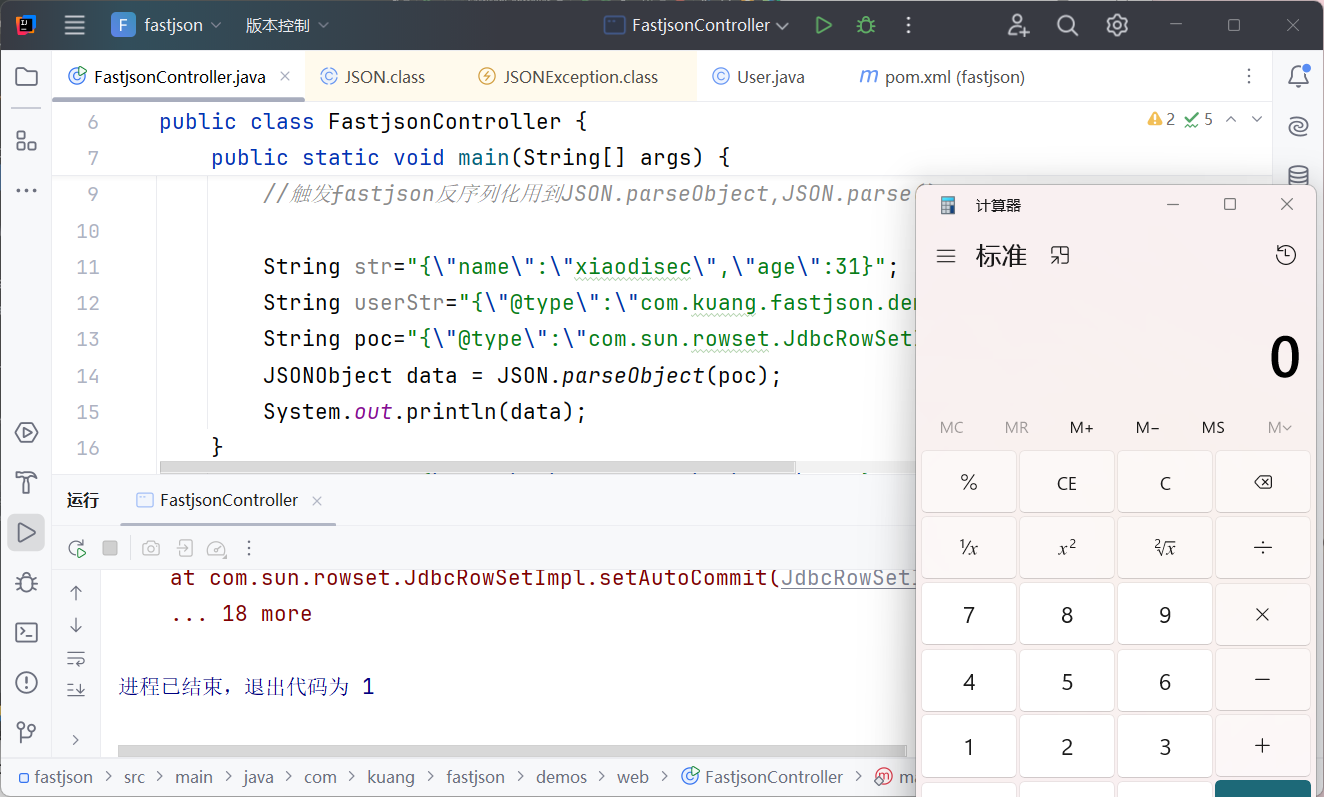Open the Git version control tool window
The width and height of the screenshot is (1324, 797).
[26, 732]
